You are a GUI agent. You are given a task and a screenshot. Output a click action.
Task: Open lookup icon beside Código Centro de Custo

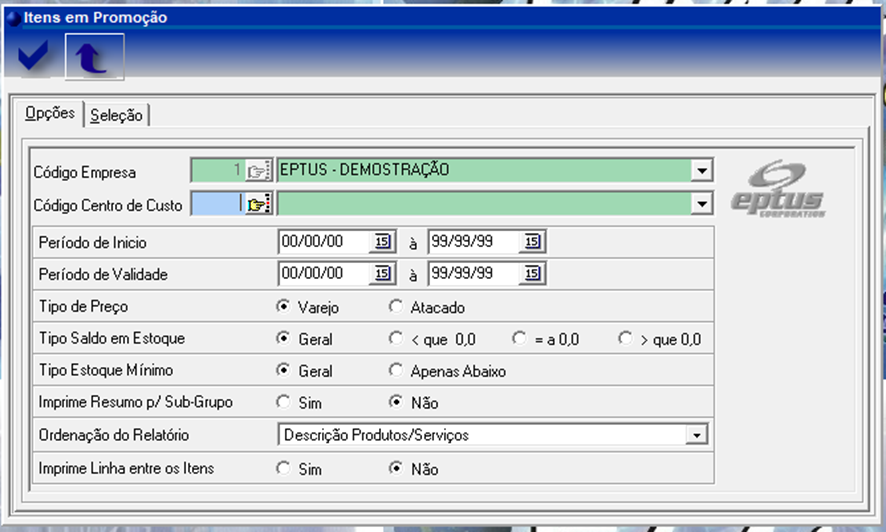click(259, 205)
